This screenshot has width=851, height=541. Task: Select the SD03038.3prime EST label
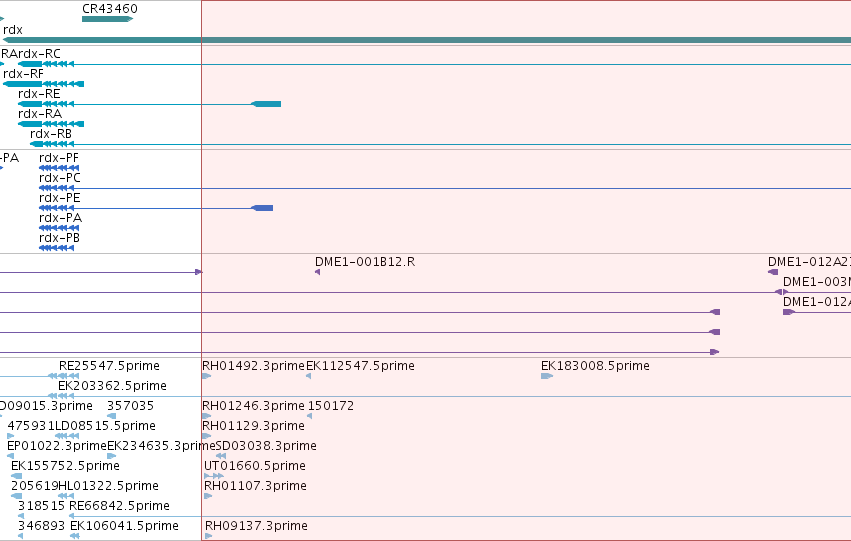(266, 447)
